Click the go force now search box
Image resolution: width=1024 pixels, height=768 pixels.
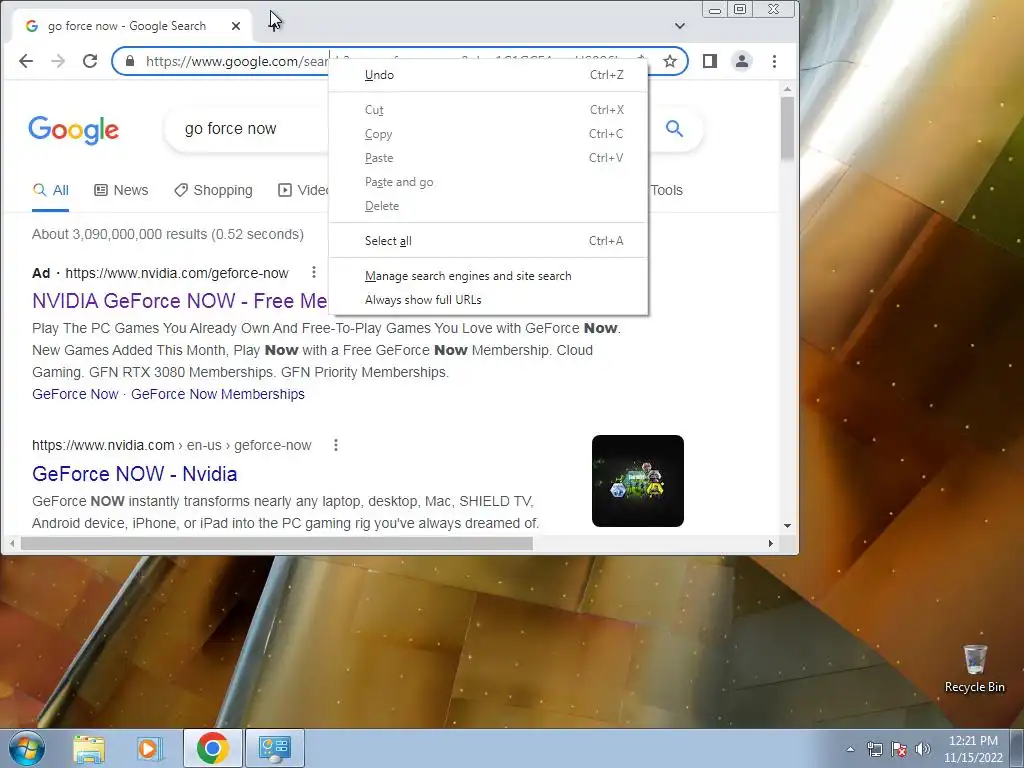point(248,129)
